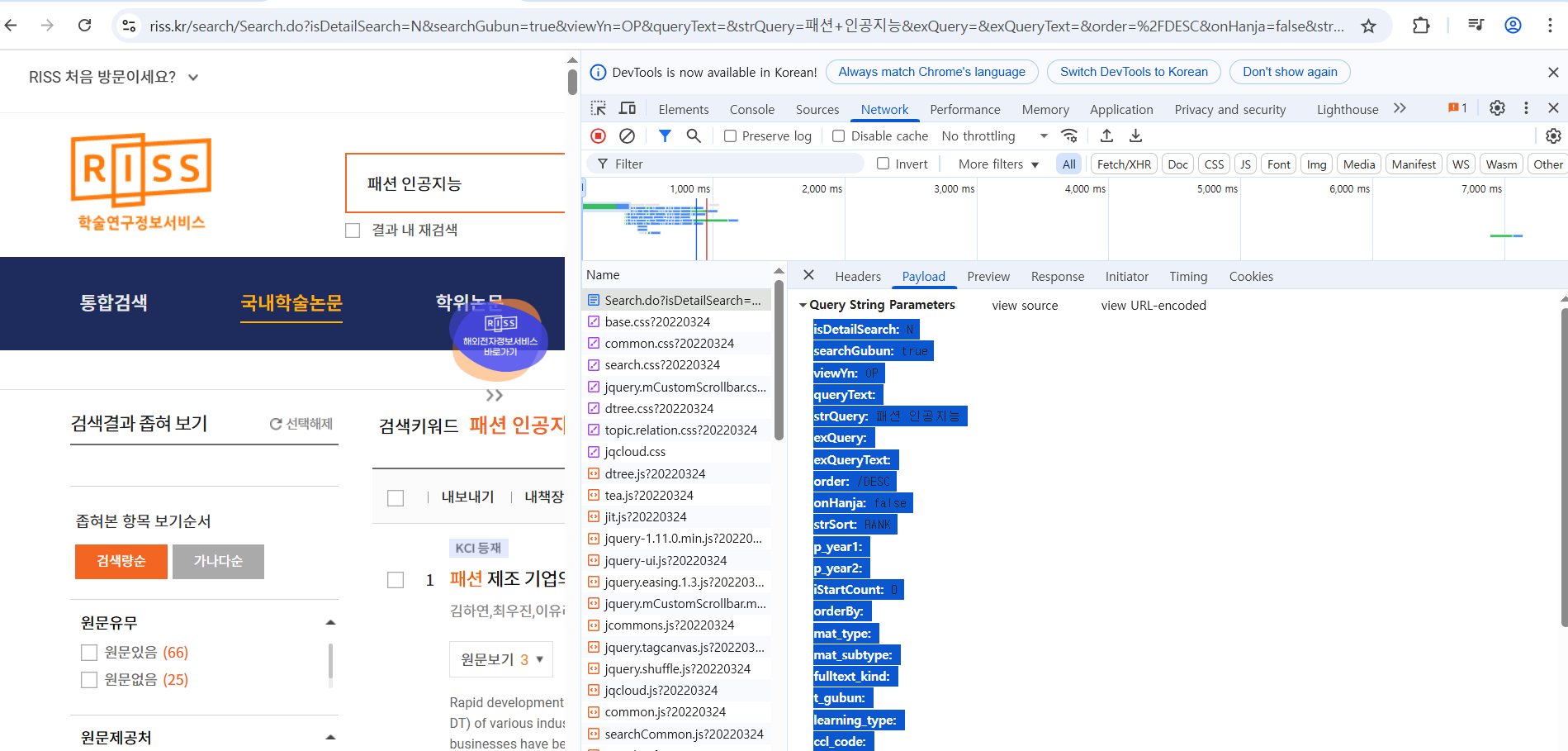The width and height of the screenshot is (1568, 751).
Task: Open the 원문보기 3 dropdown
Action: point(501,659)
